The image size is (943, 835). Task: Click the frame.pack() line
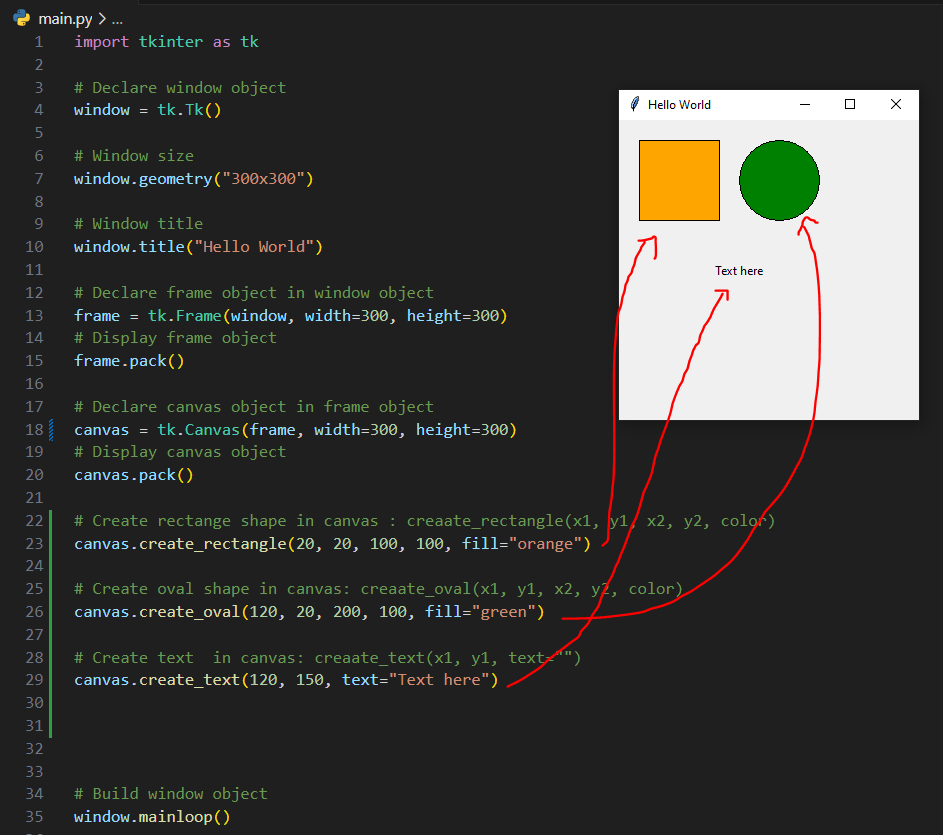(129, 361)
